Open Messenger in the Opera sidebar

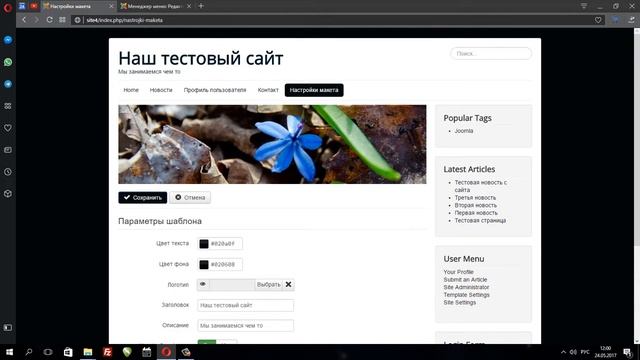pyautogui.click(x=8, y=40)
